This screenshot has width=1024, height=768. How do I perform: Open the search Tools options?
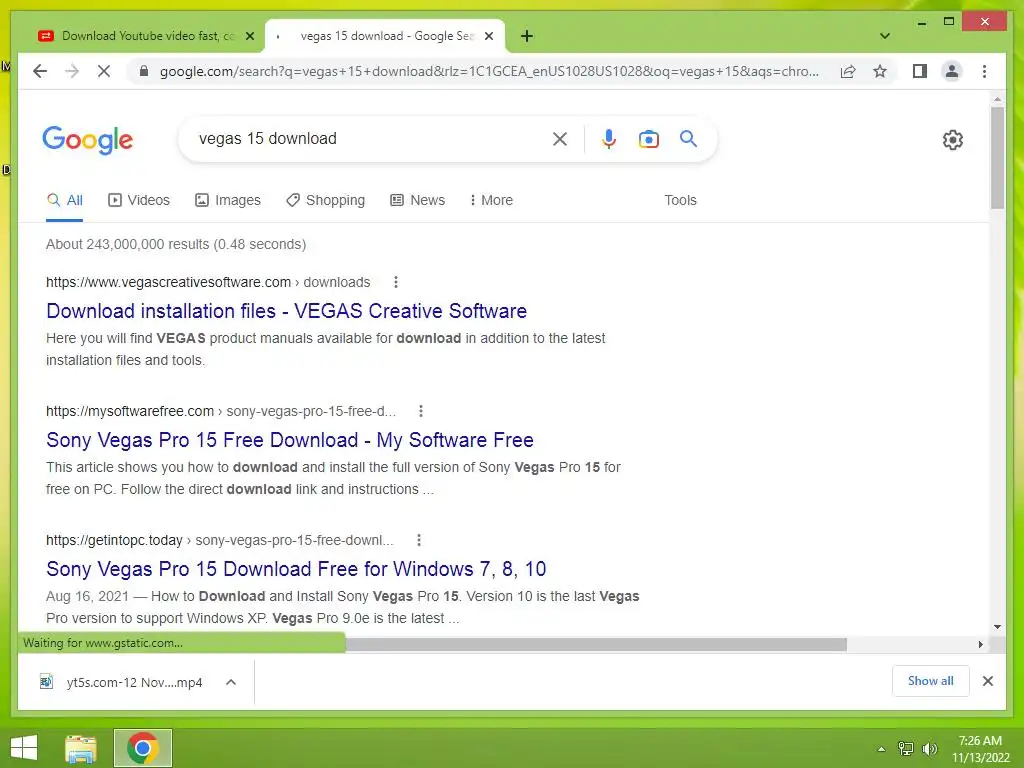pyautogui.click(x=680, y=200)
